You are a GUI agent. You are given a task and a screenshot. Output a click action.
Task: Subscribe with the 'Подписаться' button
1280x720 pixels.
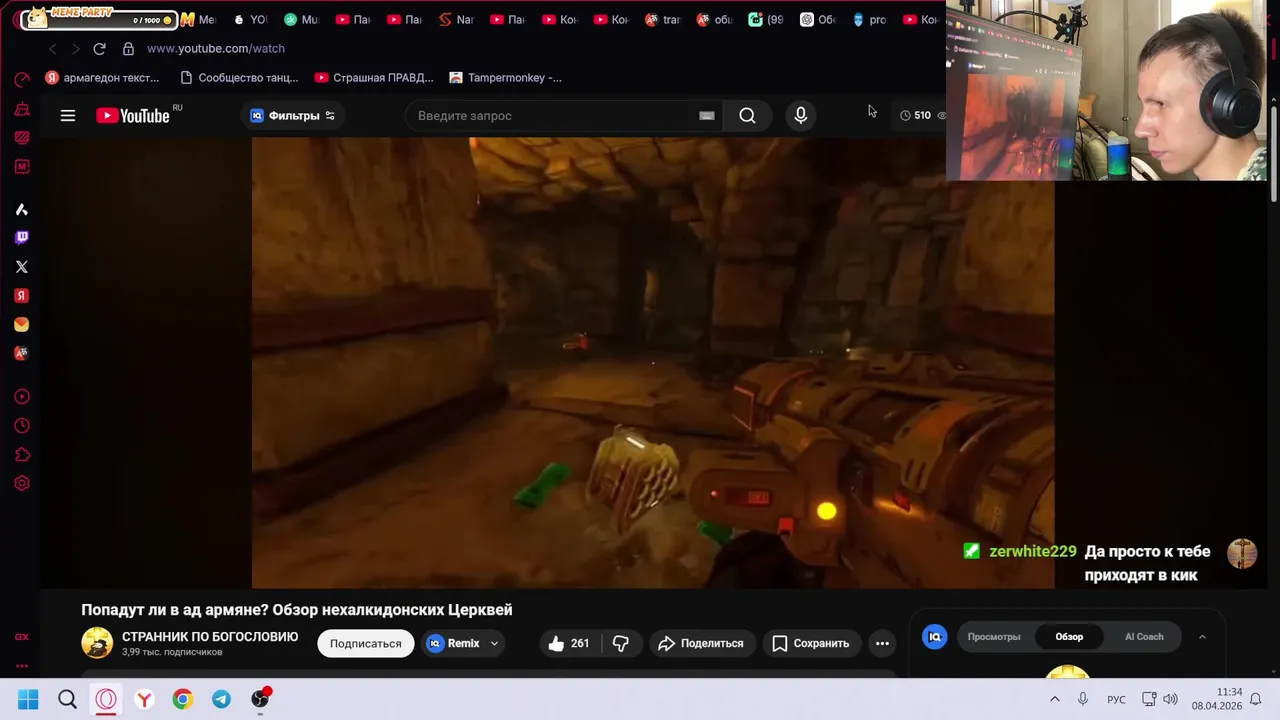click(x=366, y=644)
